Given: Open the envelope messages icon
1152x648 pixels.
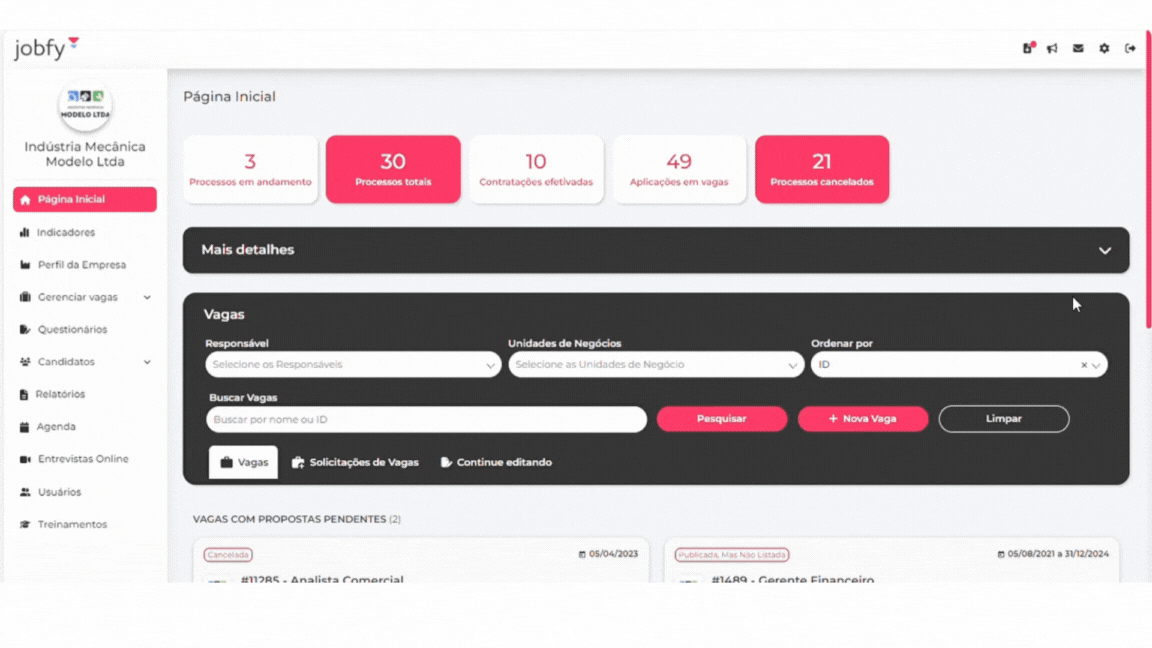Looking at the screenshot, I should 1078,48.
